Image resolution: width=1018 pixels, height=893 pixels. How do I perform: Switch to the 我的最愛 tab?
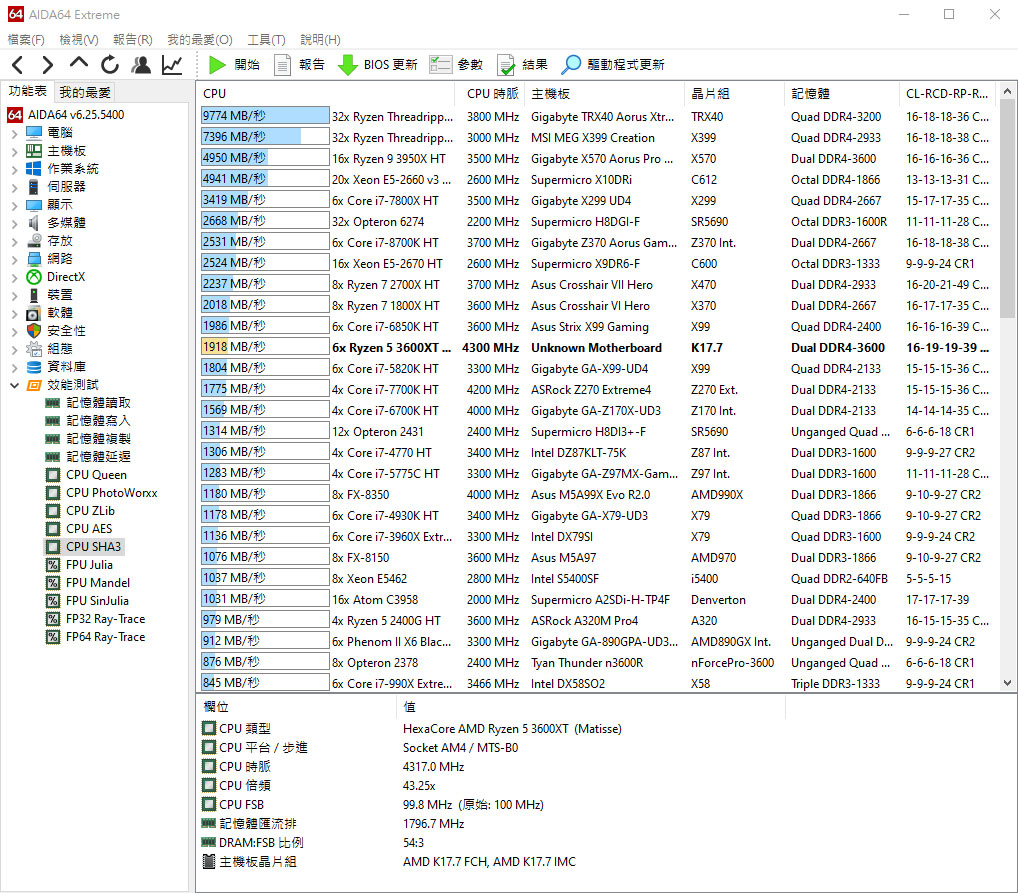tap(85, 92)
